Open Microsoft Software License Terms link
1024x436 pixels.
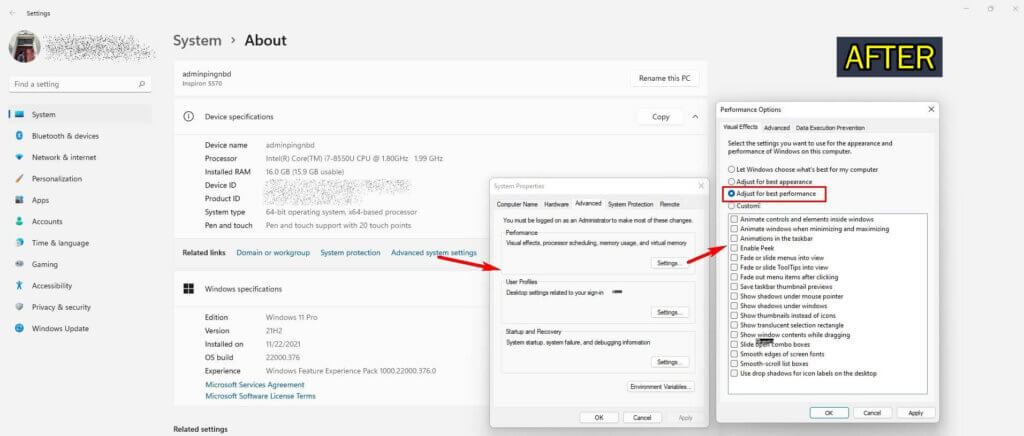(260, 396)
